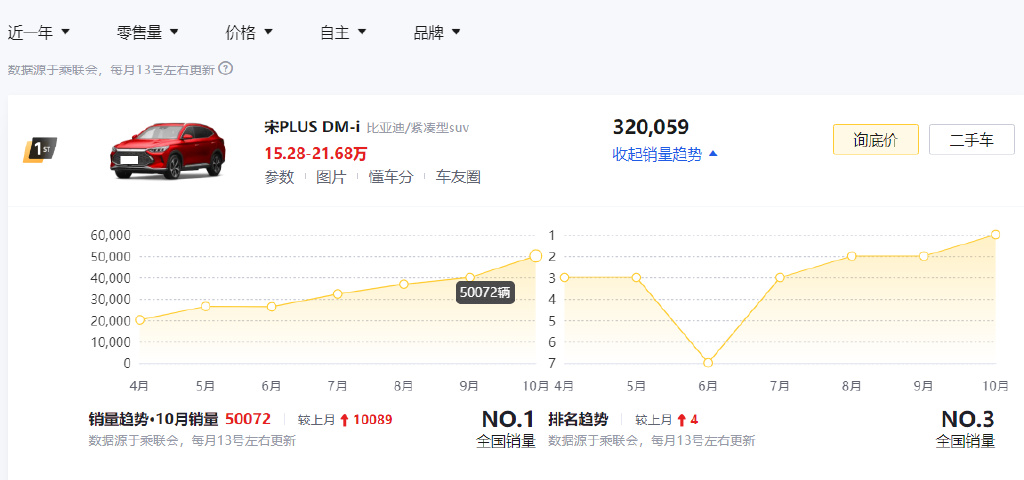
Task: Click the 60,000 axis label
Action: tap(110, 235)
